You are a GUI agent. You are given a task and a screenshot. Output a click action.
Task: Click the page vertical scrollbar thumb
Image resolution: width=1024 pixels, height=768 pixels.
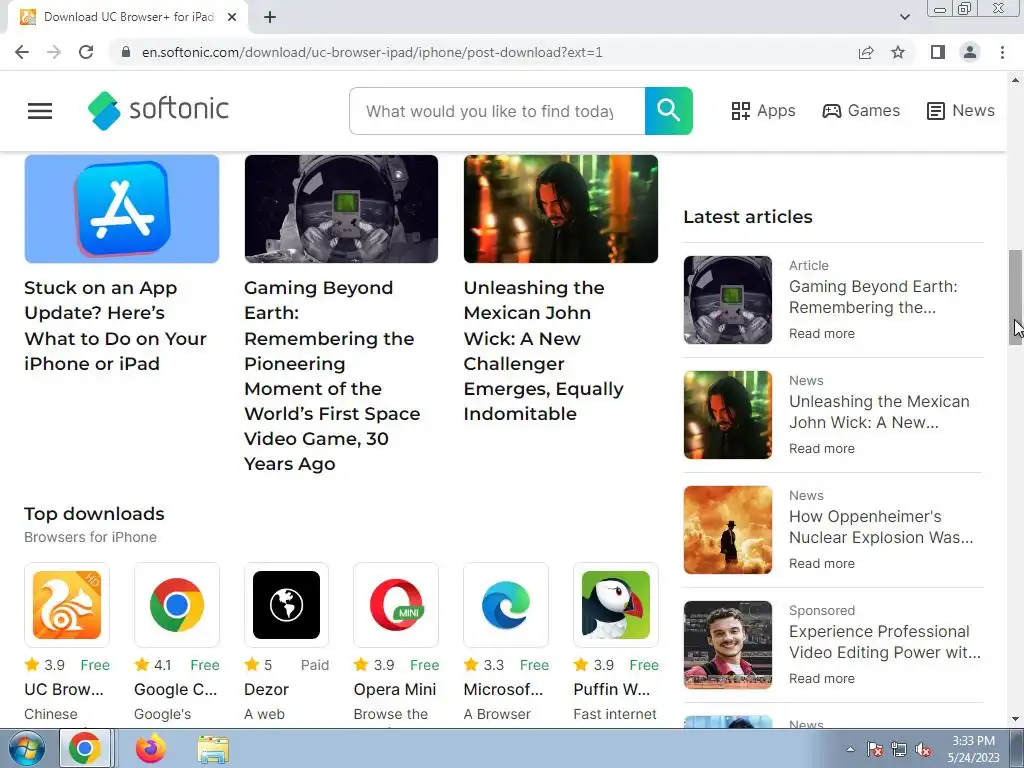pyautogui.click(x=1015, y=297)
